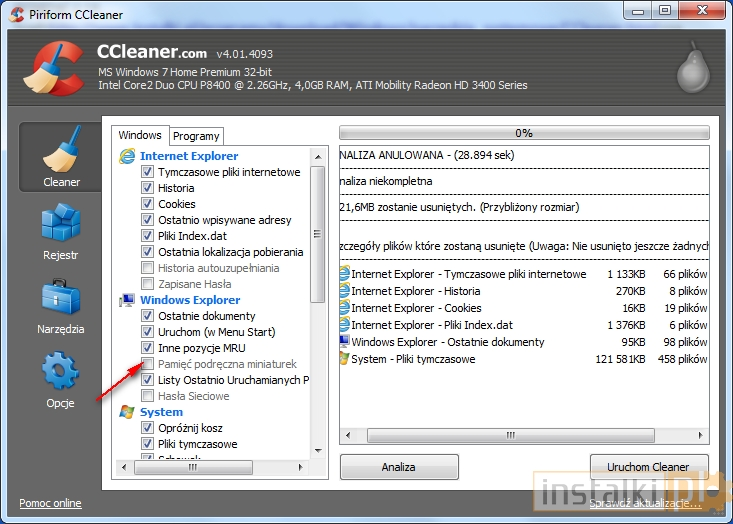Click '1 376KB' size value
Viewport: 733px width, 524px height.
(626, 325)
